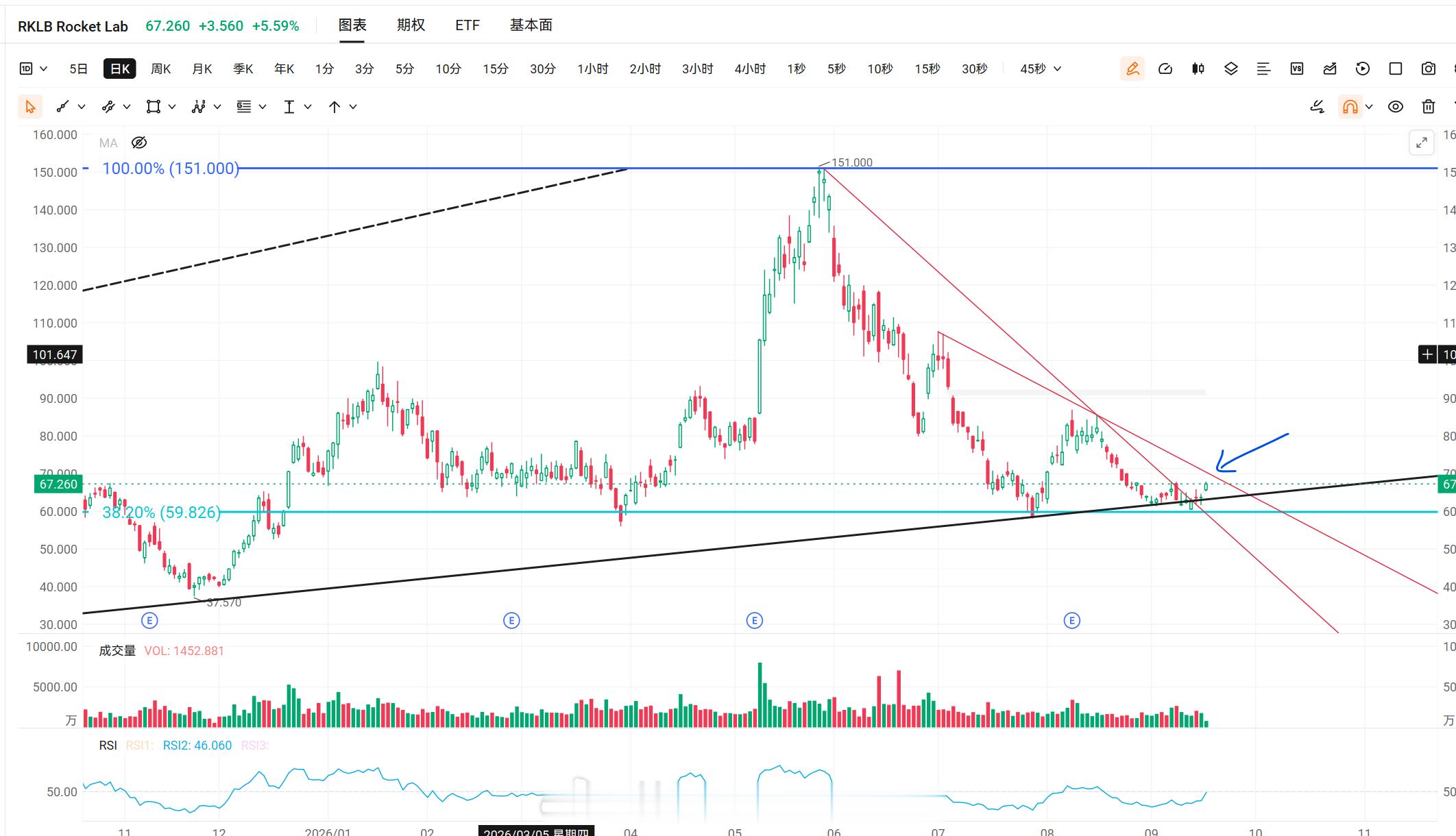Screen dimensions: 1456x836
Task: Toggle drawings visibility eye icon
Action: coord(1396,107)
